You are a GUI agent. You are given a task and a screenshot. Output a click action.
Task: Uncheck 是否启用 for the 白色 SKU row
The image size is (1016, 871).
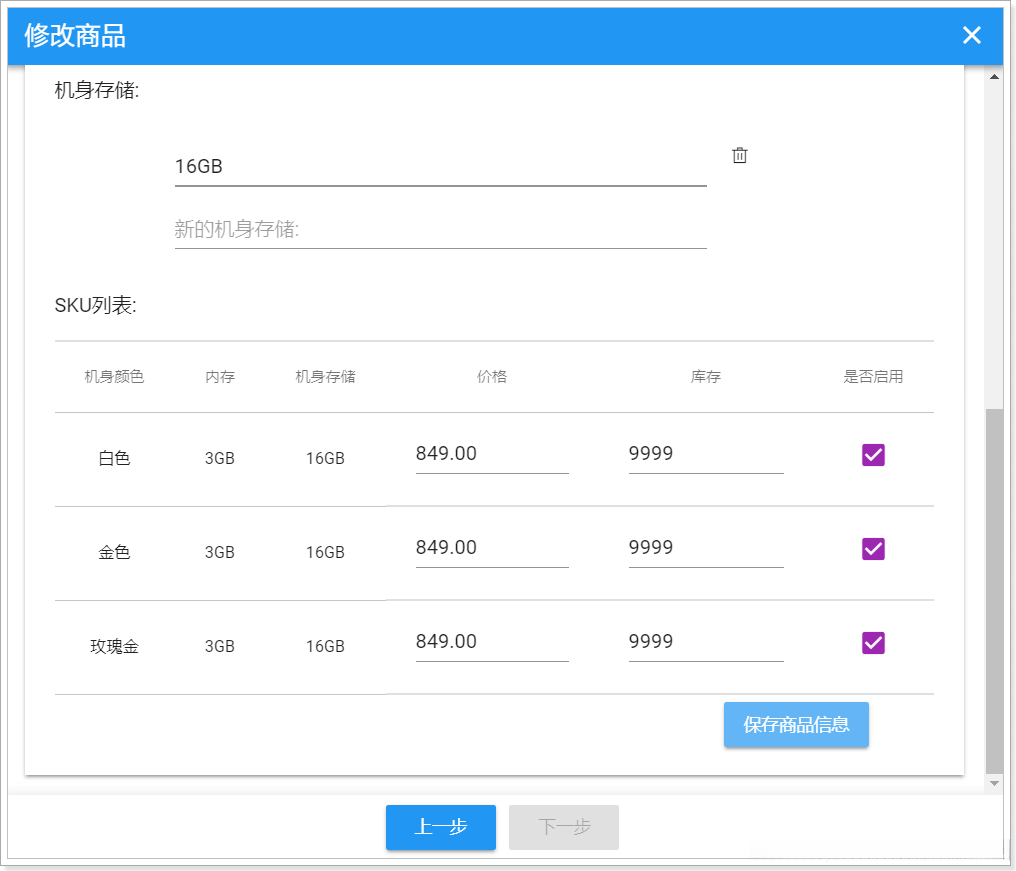click(x=873, y=455)
